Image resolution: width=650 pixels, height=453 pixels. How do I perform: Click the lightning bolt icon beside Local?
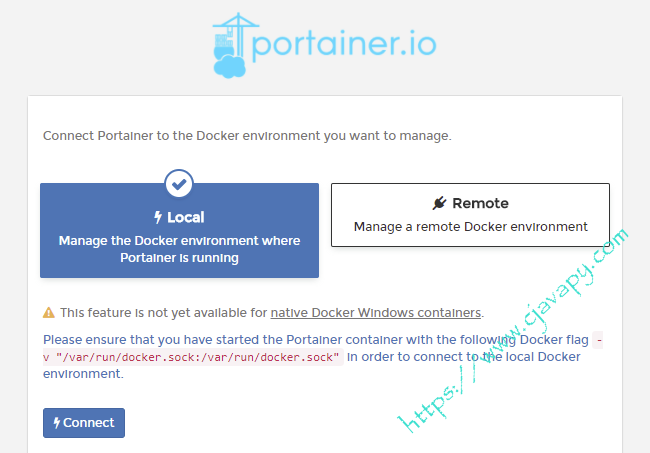158,217
